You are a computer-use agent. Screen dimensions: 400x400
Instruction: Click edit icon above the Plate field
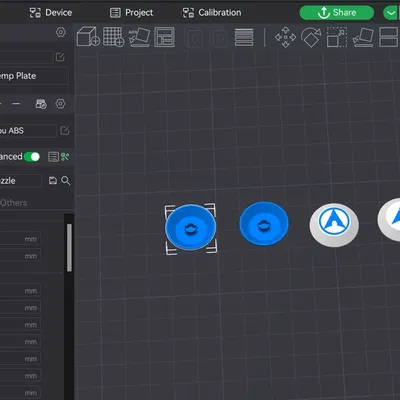pos(60,57)
